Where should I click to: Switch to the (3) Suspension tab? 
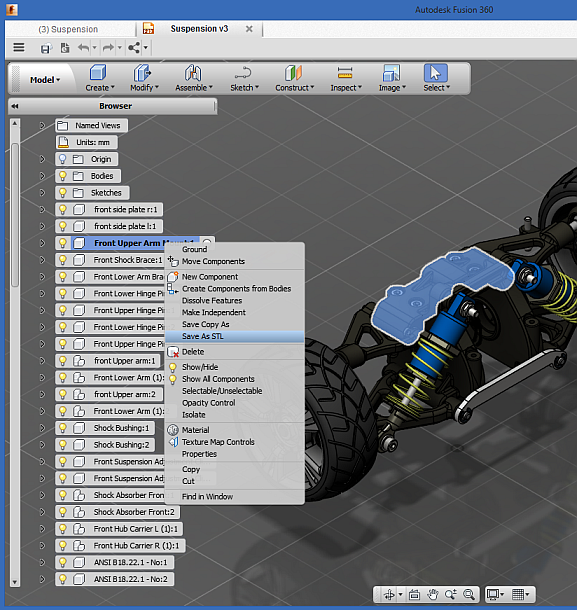coord(68,29)
